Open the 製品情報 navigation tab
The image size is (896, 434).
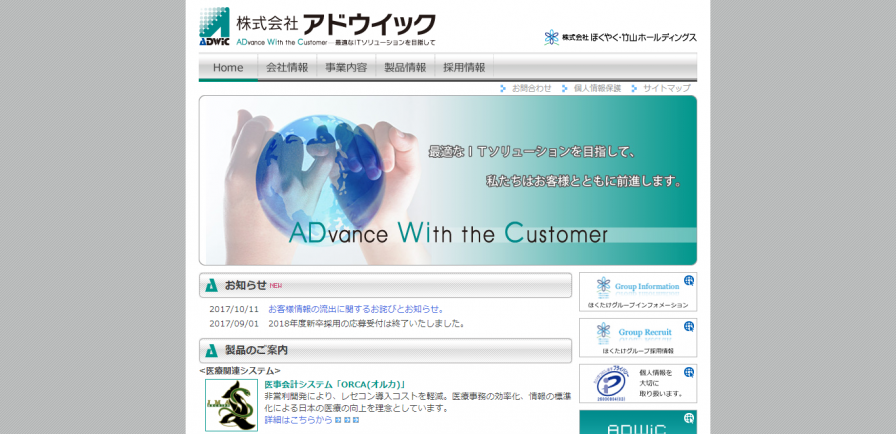point(405,67)
